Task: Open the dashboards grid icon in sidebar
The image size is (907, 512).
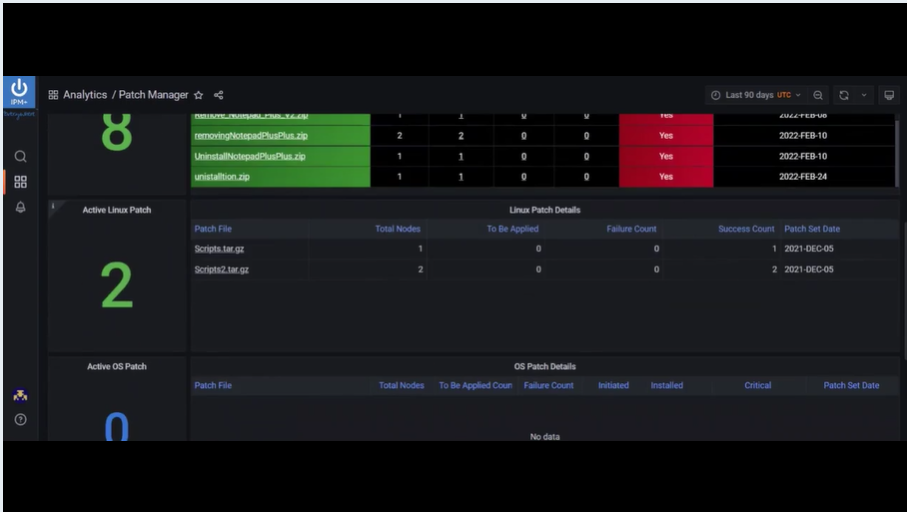Action: coord(20,182)
